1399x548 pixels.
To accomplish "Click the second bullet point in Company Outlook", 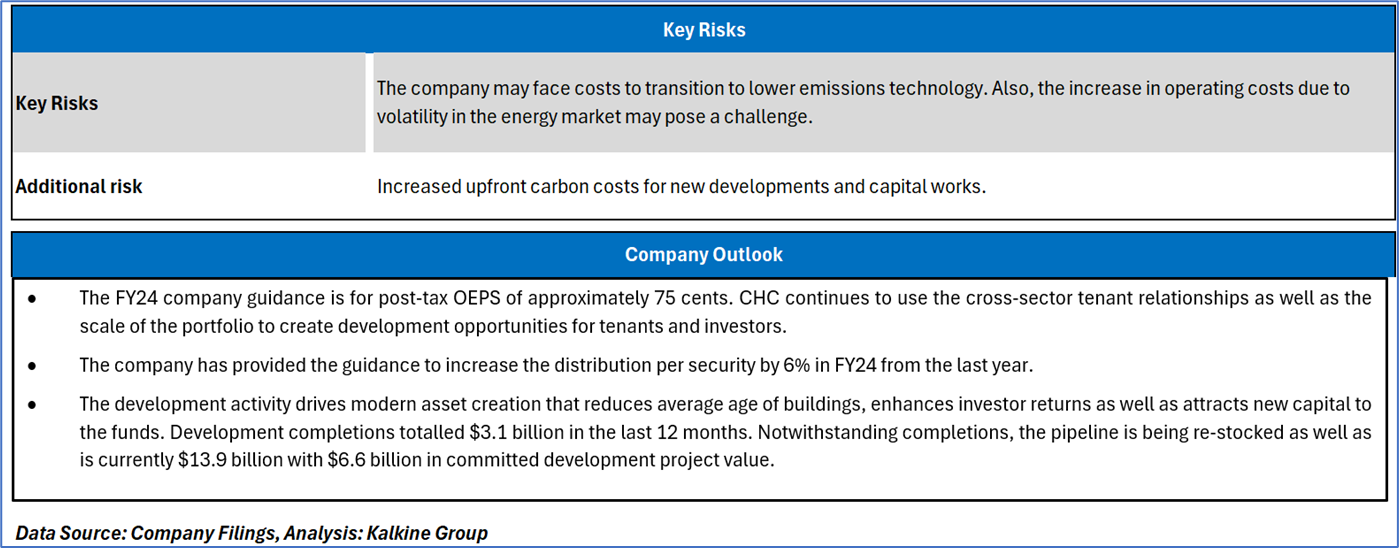I will click(x=34, y=366).
